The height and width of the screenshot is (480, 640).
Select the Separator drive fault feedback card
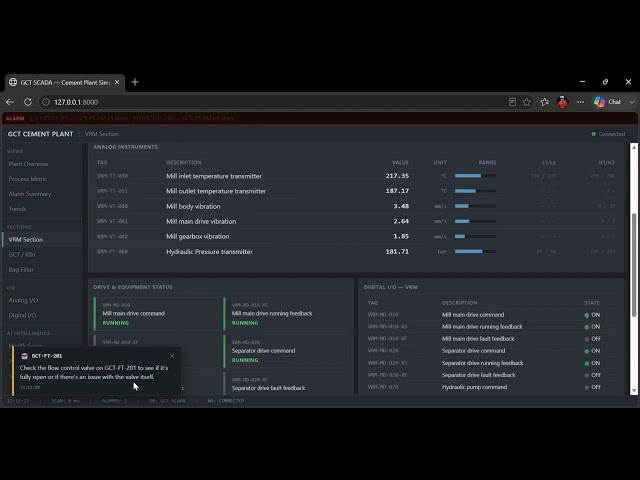coord(286,384)
